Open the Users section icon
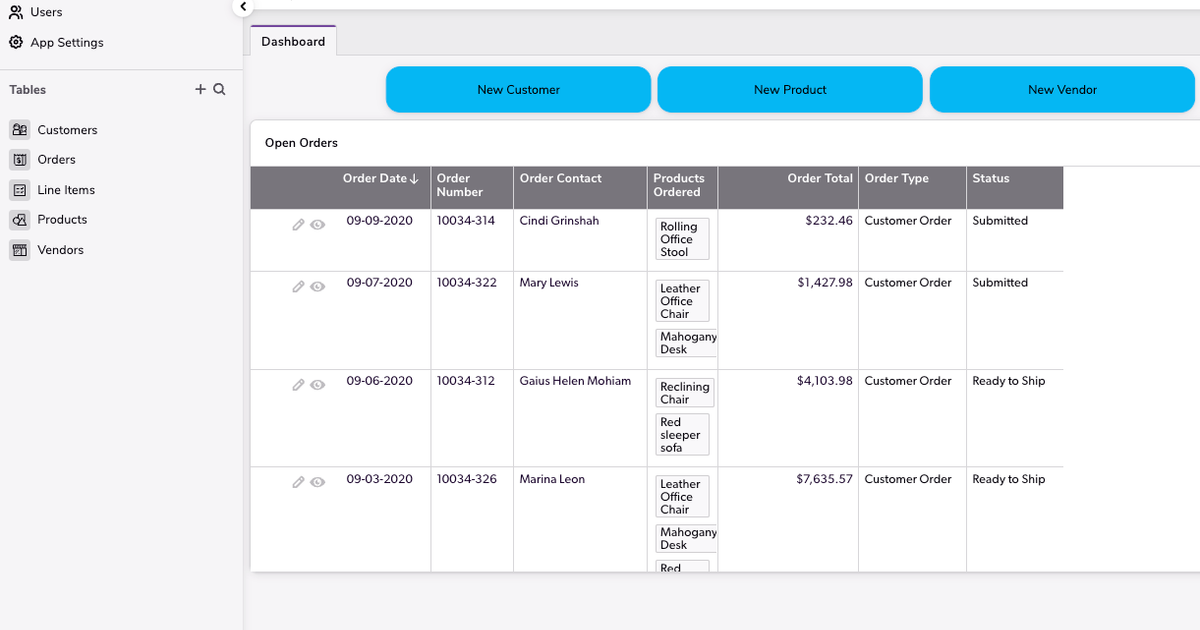This screenshot has height=630, width=1200. (16, 12)
